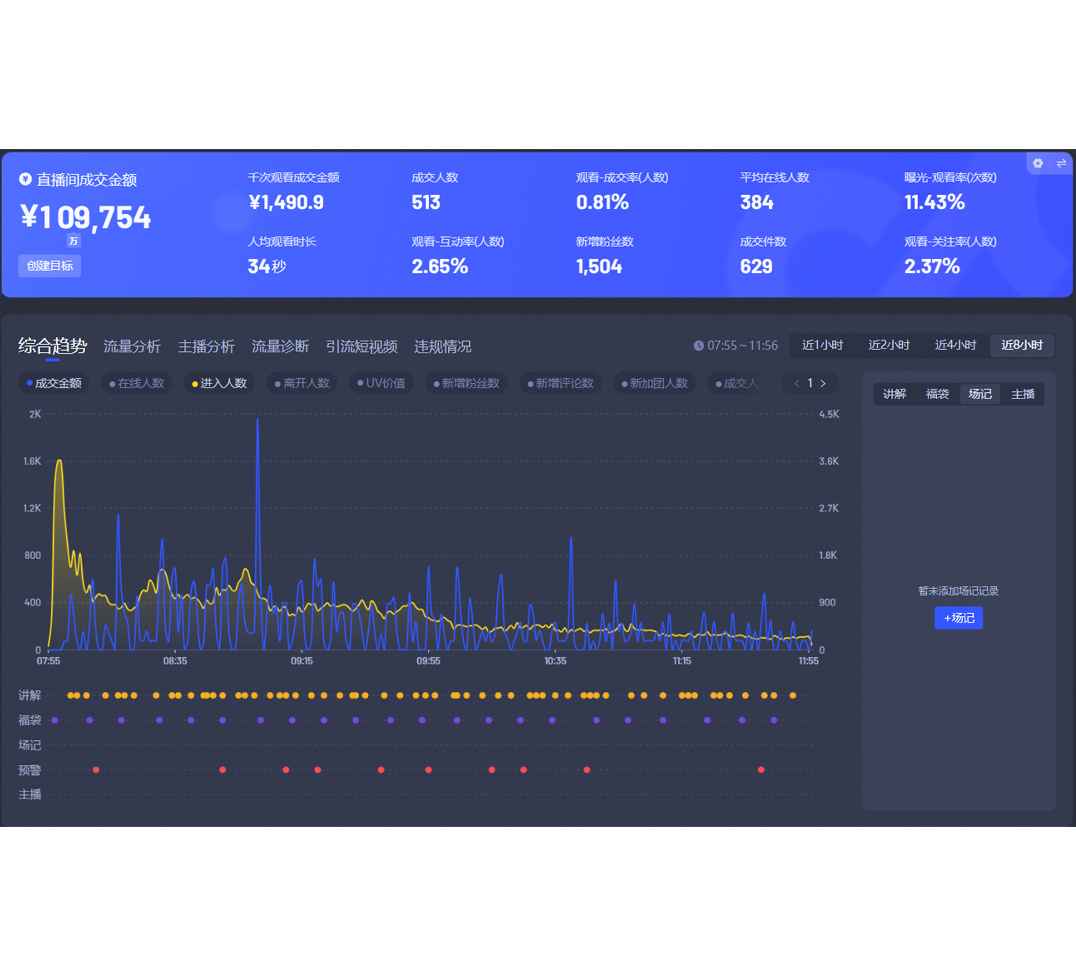Click the 万 unit badge under amount
The width and height of the screenshot is (1076, 976).
(x=73, y=241)
